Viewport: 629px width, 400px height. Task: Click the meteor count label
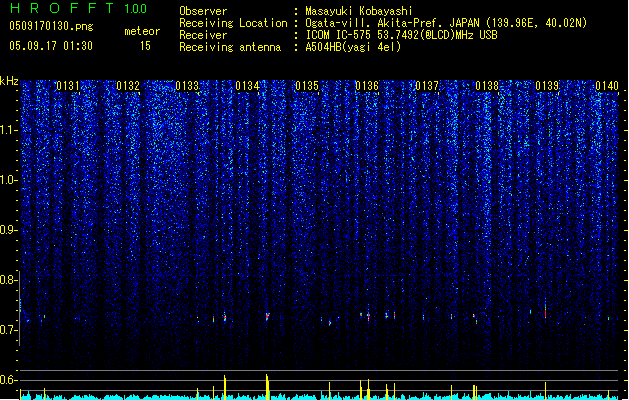click(142, 31)
